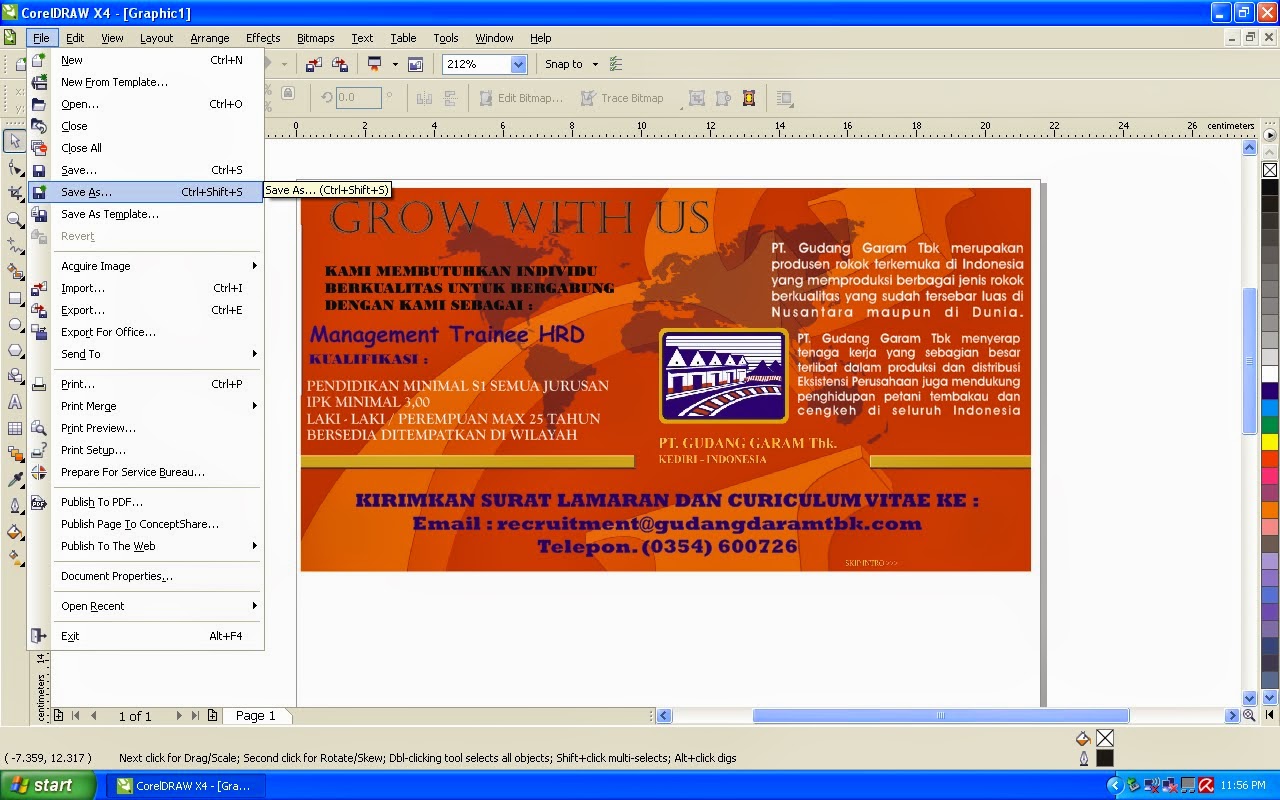Viewport: 1280px width, 800px height.
Task: Open the Snap to dropdown
Action: pyautogui.click(x=571, y=64)
